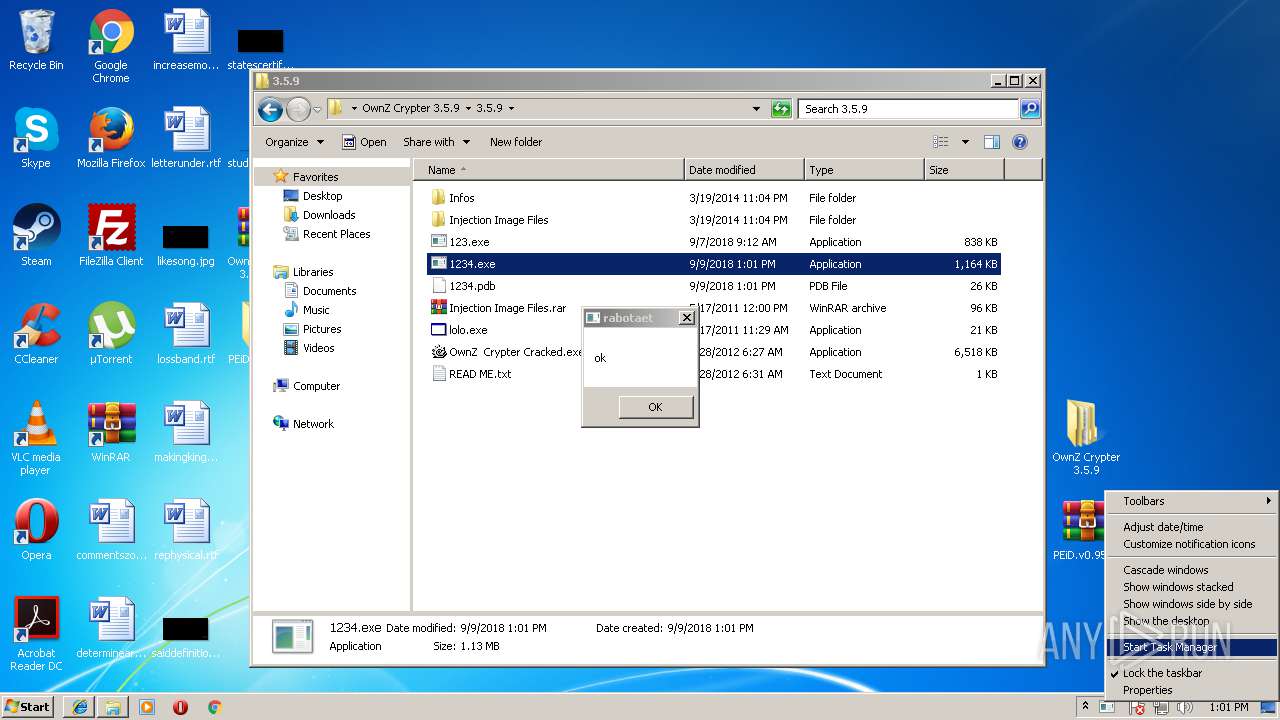Toggle the preview pane icon

pyautogui.click(x=991, y=142)
